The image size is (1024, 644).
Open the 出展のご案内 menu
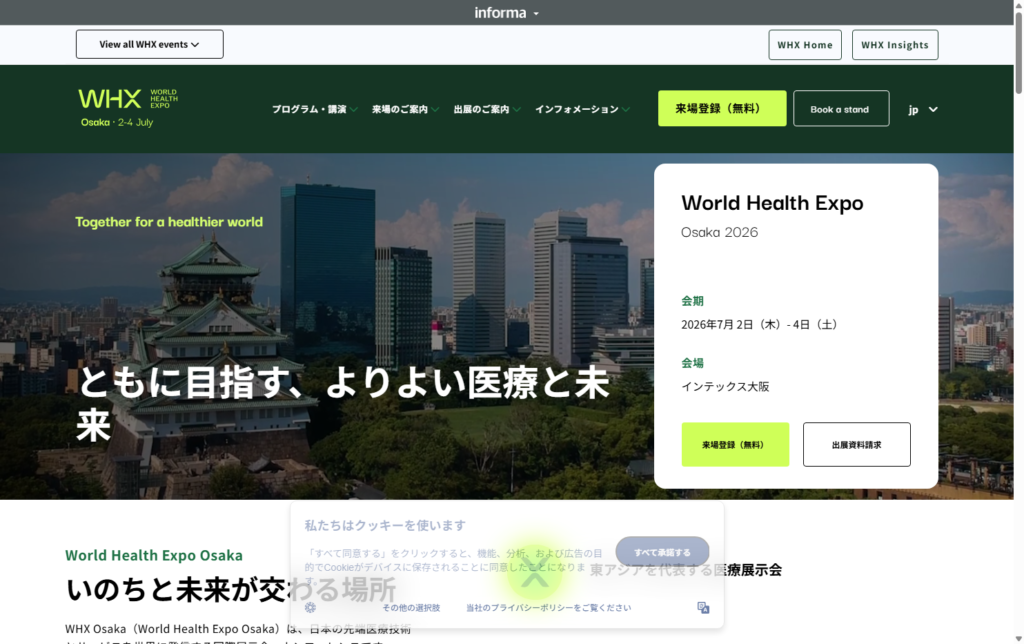[x=487, y=109]
